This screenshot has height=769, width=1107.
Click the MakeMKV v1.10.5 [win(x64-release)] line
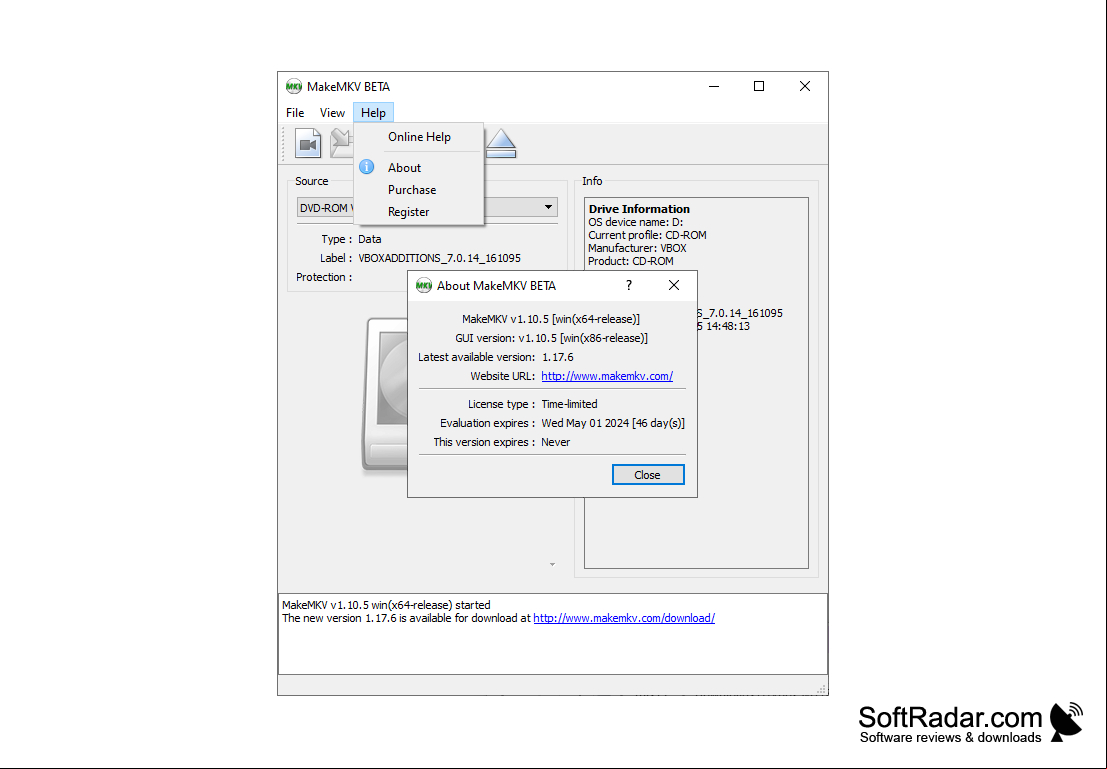[551, 319]
